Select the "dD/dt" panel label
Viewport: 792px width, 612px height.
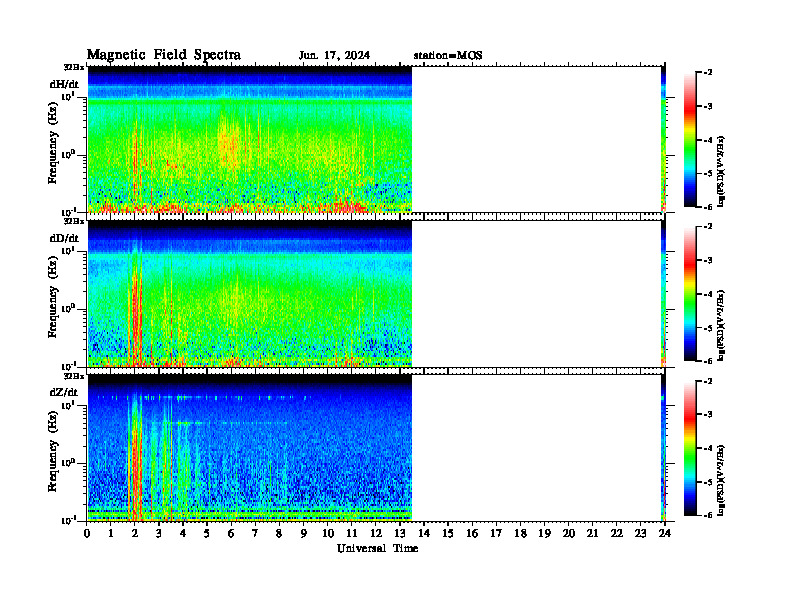tap(64, 238)
